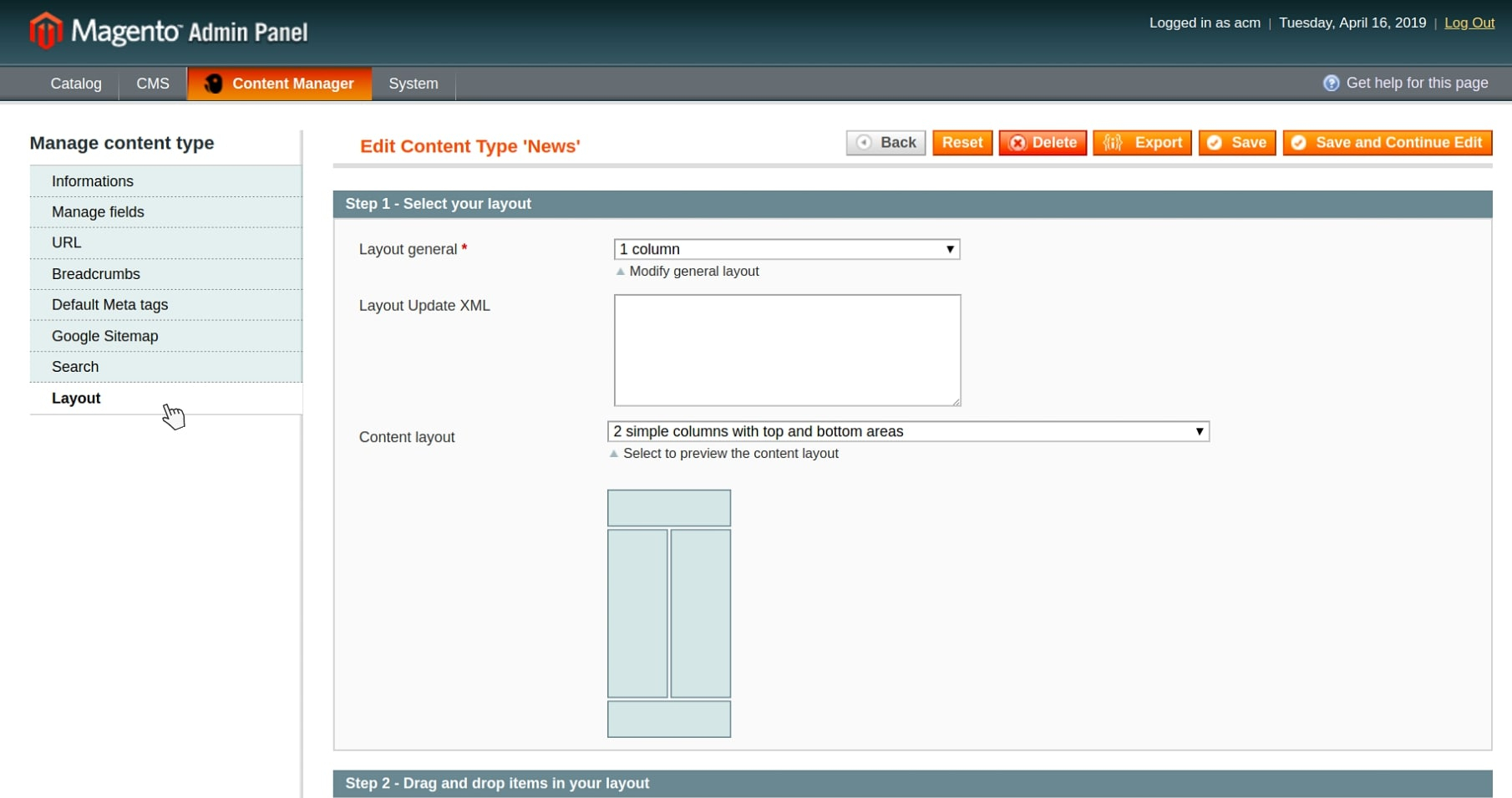
Task: Click the help question mark icon
Action: point(1331,83)
